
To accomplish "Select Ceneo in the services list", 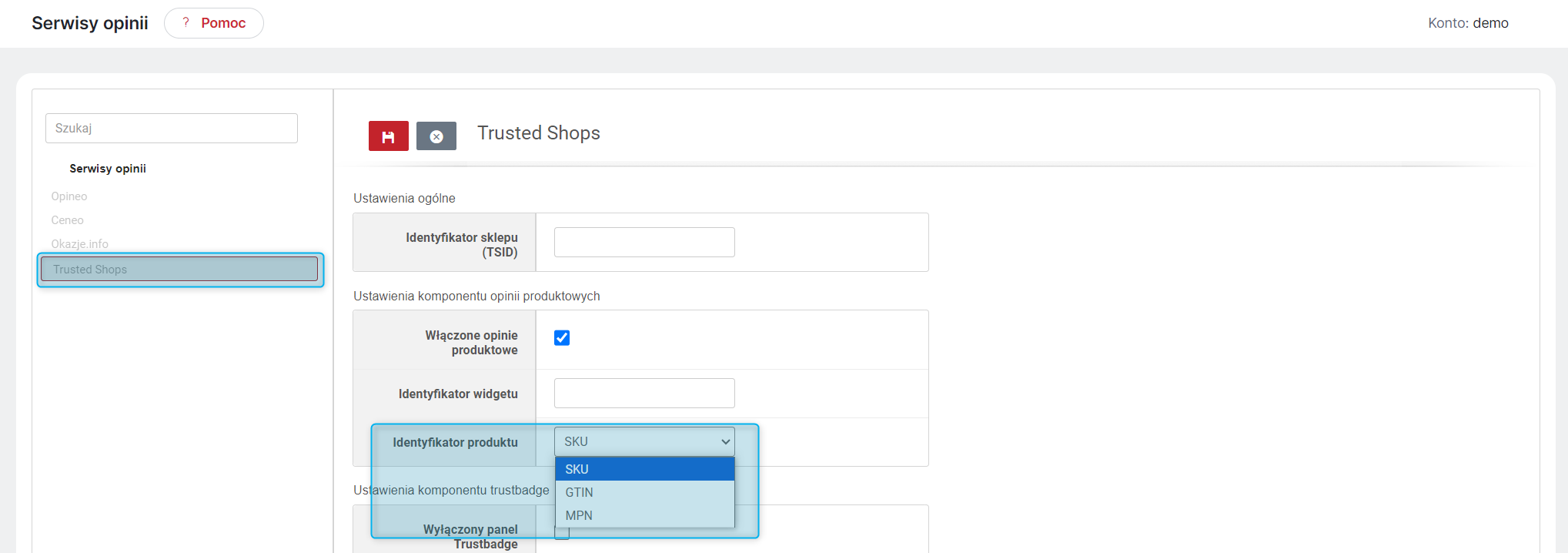I will [67, 220].
